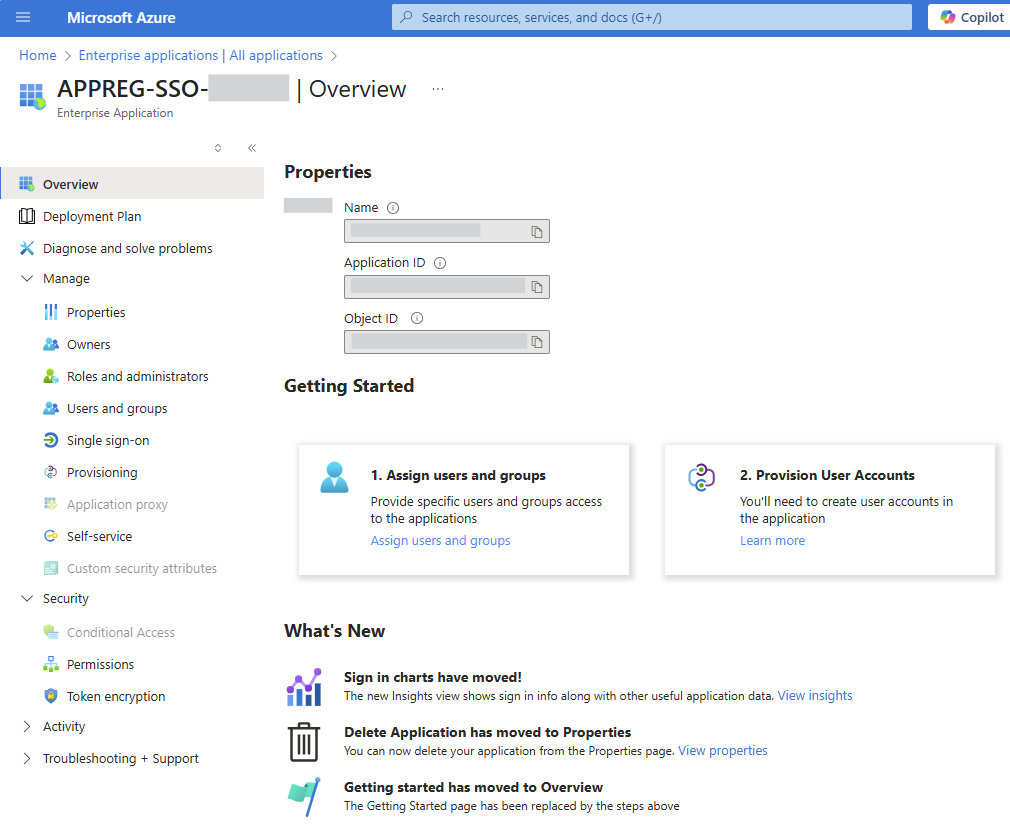Collapse the Security section

tap(27, 599)
